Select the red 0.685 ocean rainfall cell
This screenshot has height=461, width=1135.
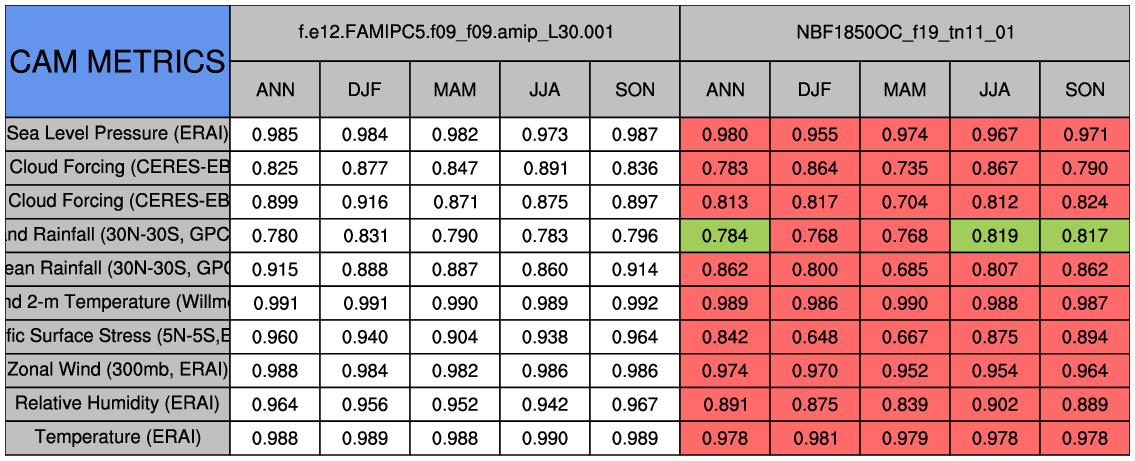[x=905, y=269]
